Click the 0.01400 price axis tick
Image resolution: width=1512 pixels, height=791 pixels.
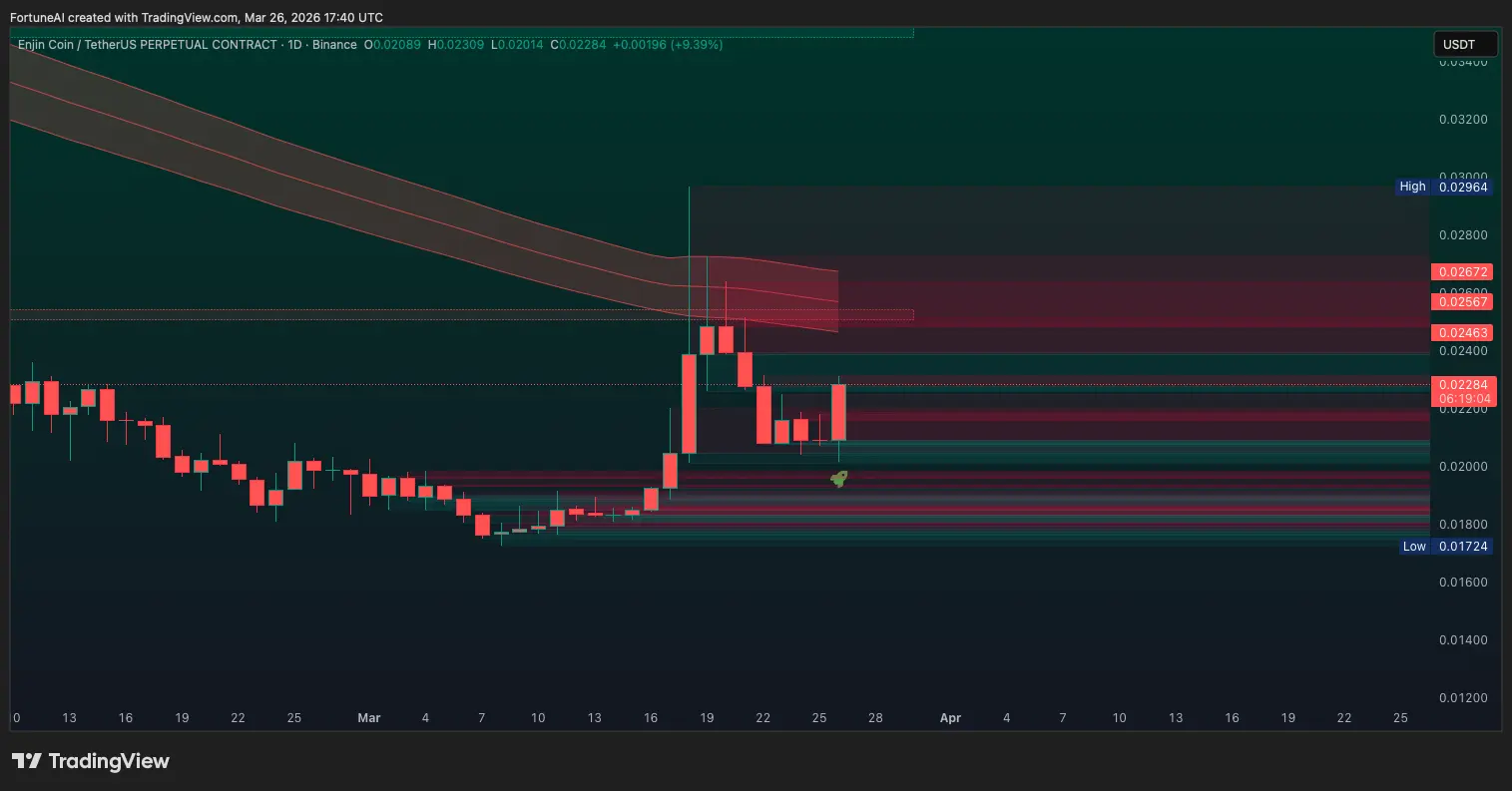[x=1463, y=640]
